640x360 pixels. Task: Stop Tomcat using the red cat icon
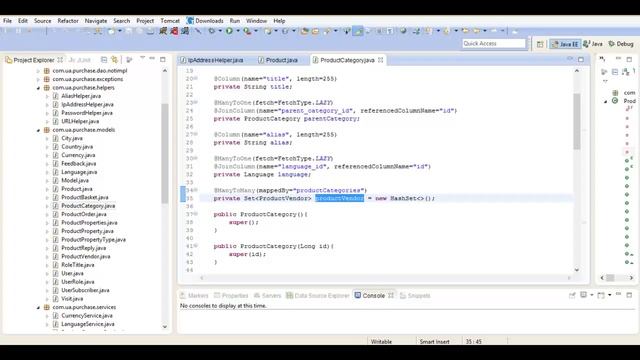click(x=174, y=31)
